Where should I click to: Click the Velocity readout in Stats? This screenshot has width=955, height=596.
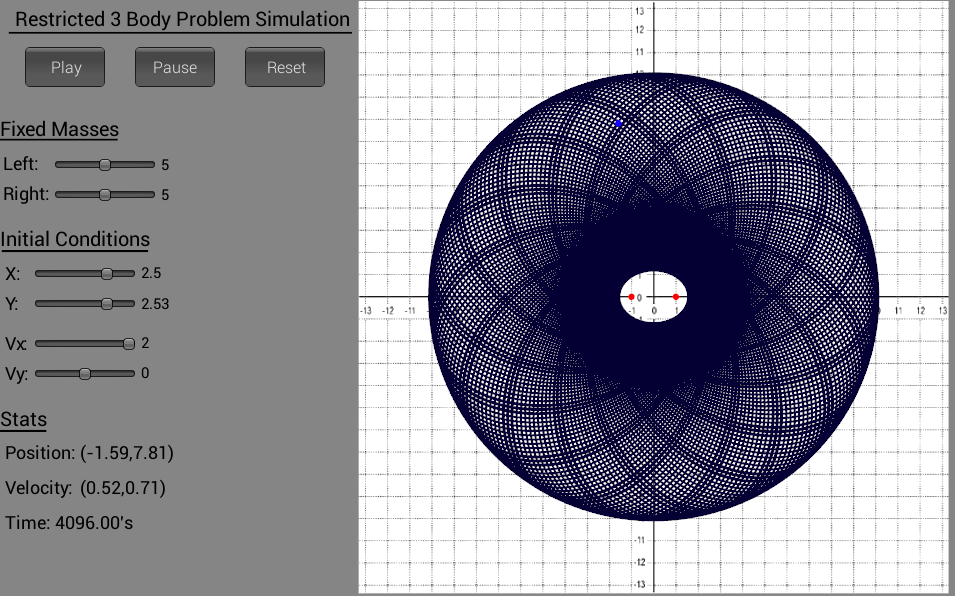tap(86, 488)
